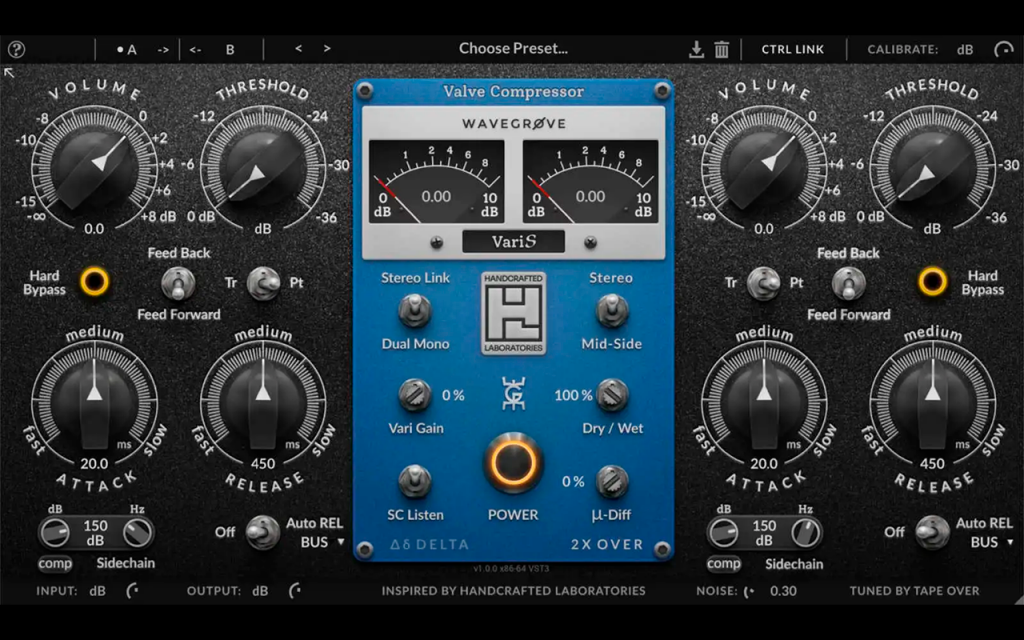This screenshot has height=640, width=1024.
Task: Adjust the left channel VOLUME knob
Action: click(x=95, y=167)
